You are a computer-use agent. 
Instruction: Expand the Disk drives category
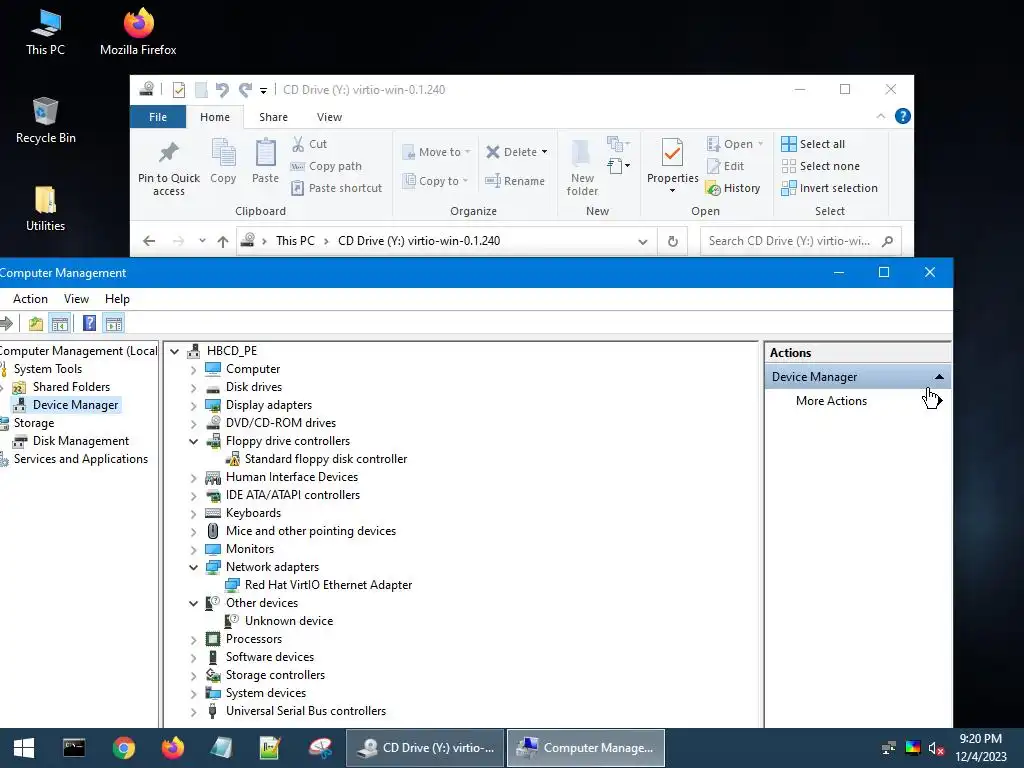(x=193, y=387)
